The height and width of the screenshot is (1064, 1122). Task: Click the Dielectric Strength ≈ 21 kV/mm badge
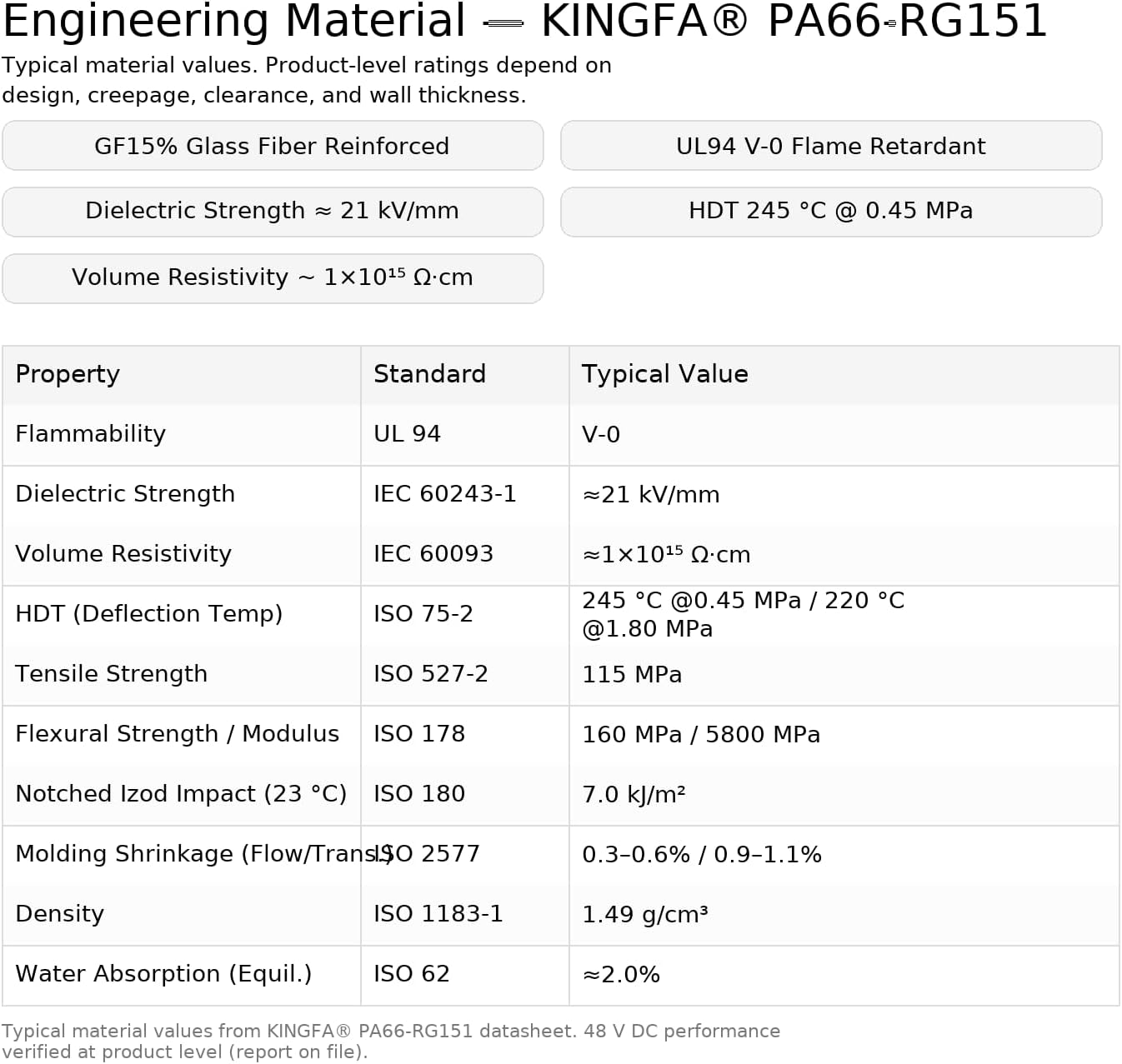click(x=273, y=212)
